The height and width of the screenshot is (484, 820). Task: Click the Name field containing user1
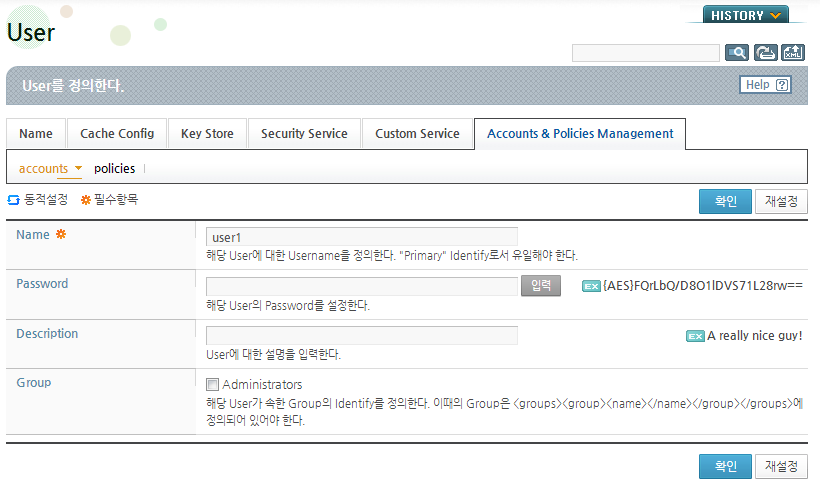[x=362, y=237]
